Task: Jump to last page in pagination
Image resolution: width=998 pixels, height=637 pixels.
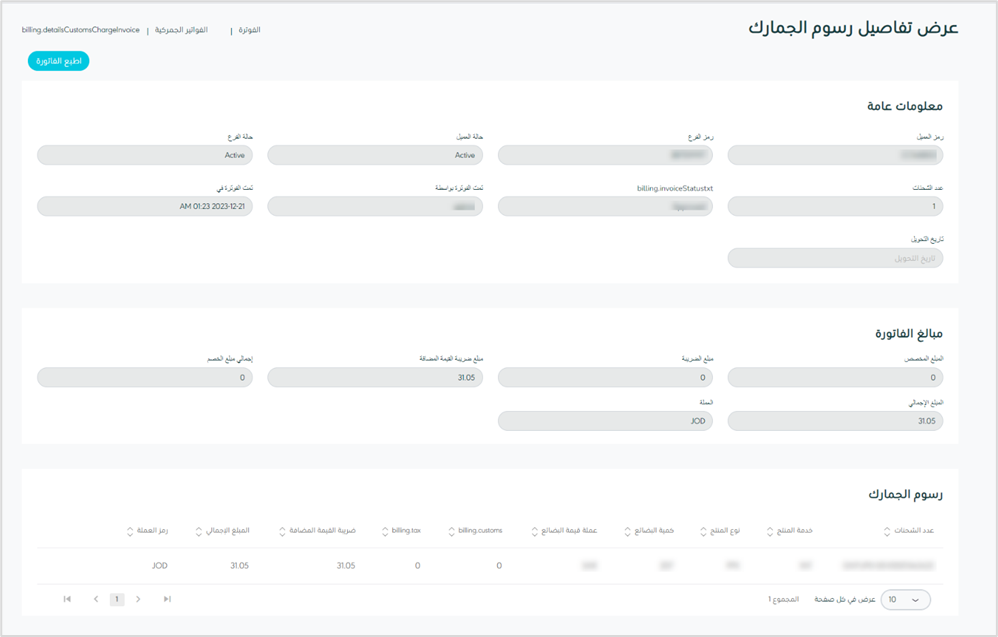Action: tap(167, 599)
